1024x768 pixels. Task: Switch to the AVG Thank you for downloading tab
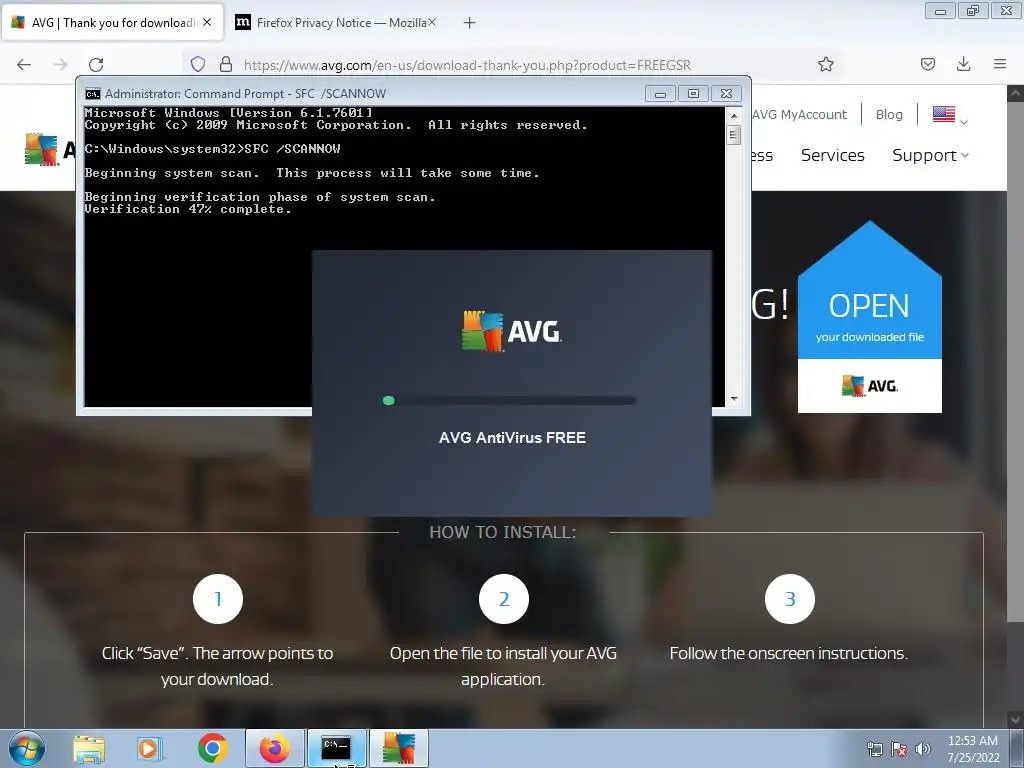pos(113,23)
